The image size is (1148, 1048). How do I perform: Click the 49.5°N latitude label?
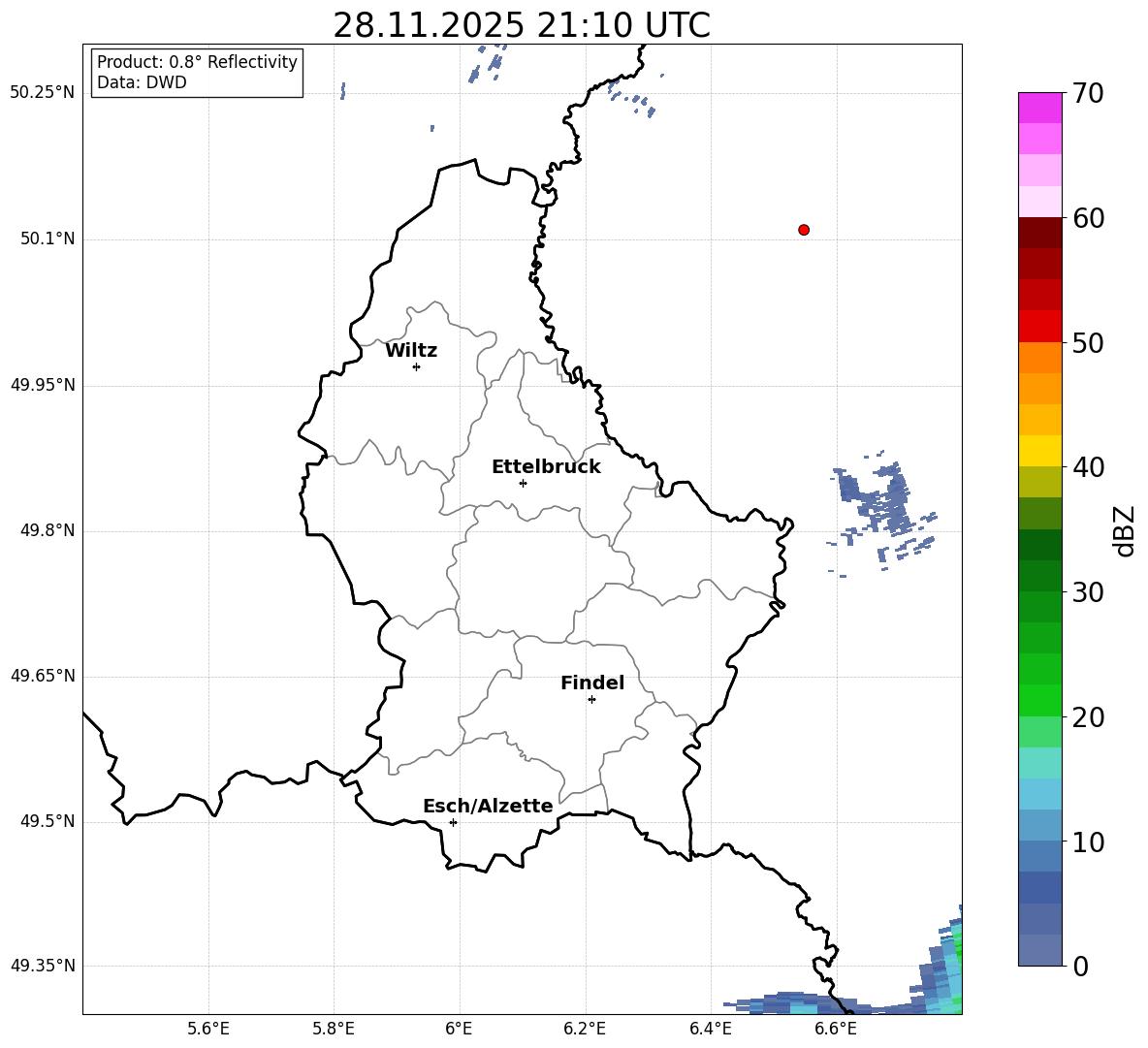48,821
